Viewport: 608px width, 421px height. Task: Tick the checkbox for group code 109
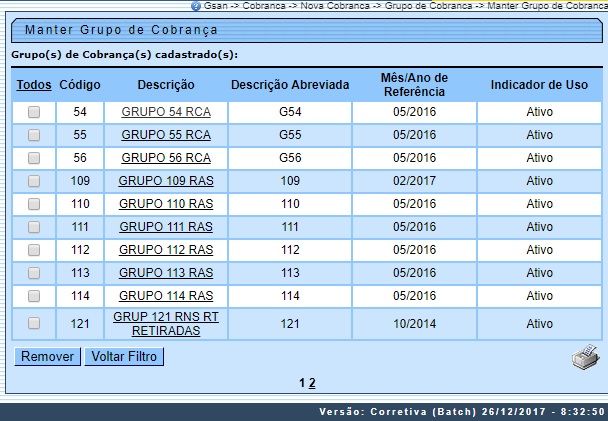pyautogui.click(x=34, y=181)
